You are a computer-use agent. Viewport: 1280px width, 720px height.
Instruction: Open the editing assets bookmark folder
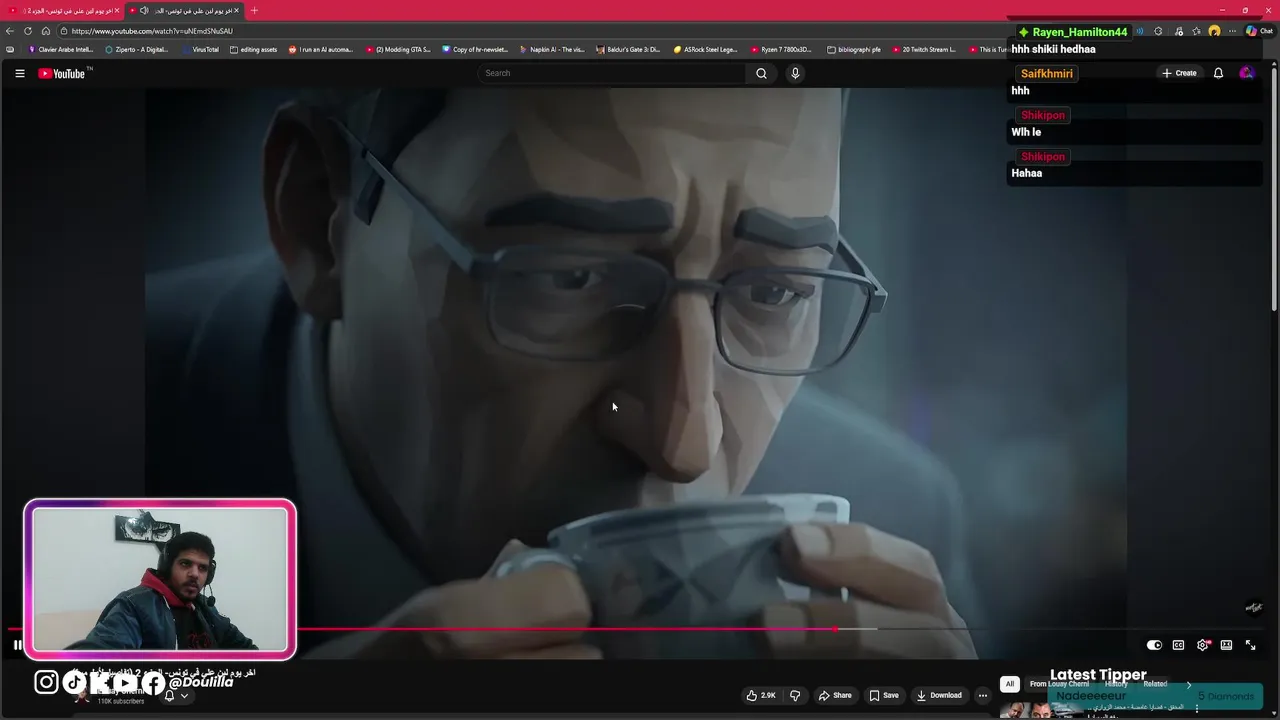(253, 49)
